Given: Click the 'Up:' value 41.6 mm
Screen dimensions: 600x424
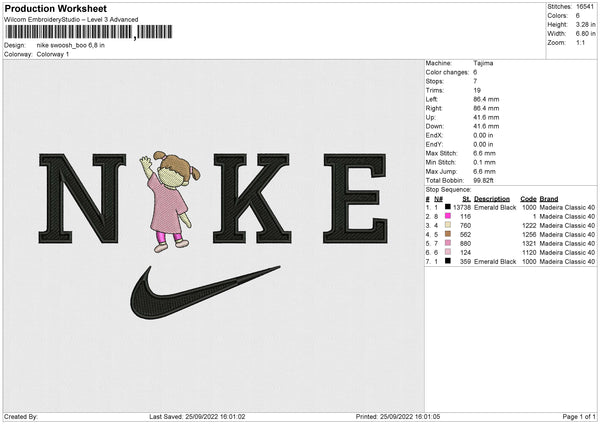Looking at the screenshot, I should [486, 117].
